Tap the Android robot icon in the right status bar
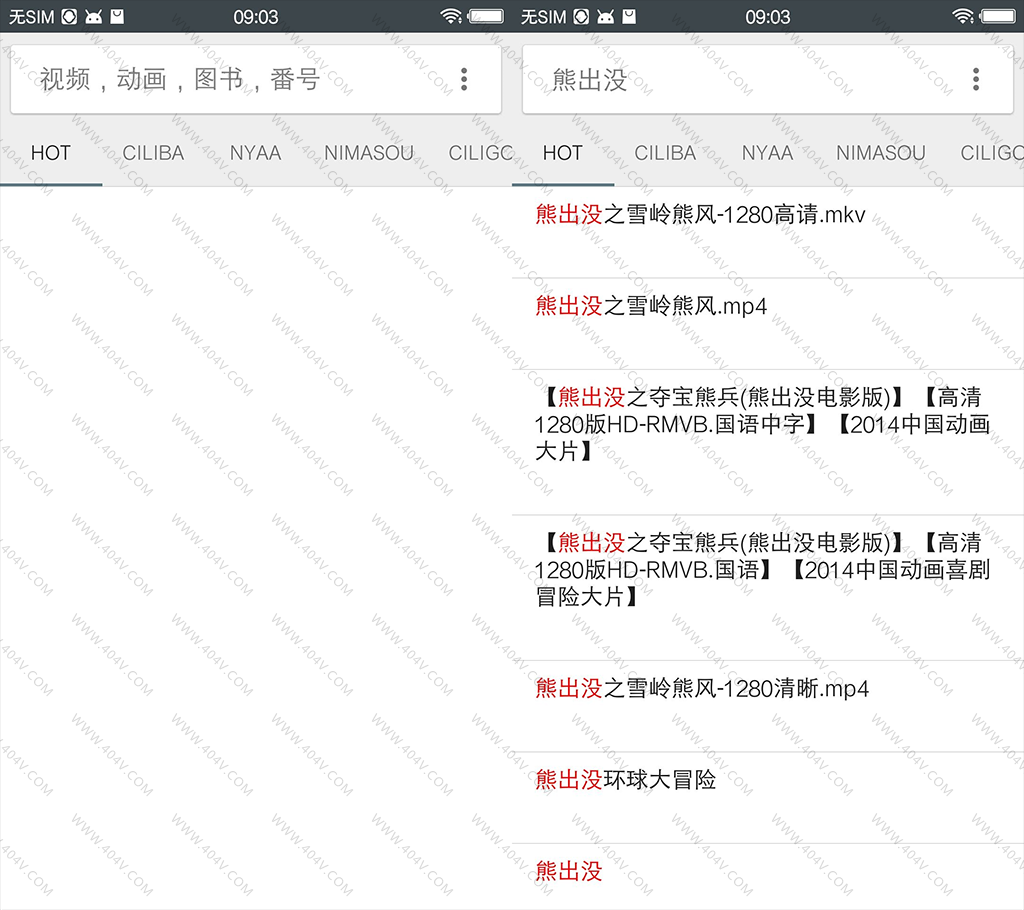Viewport: 1024px width, 910px height. click(606, 16)
